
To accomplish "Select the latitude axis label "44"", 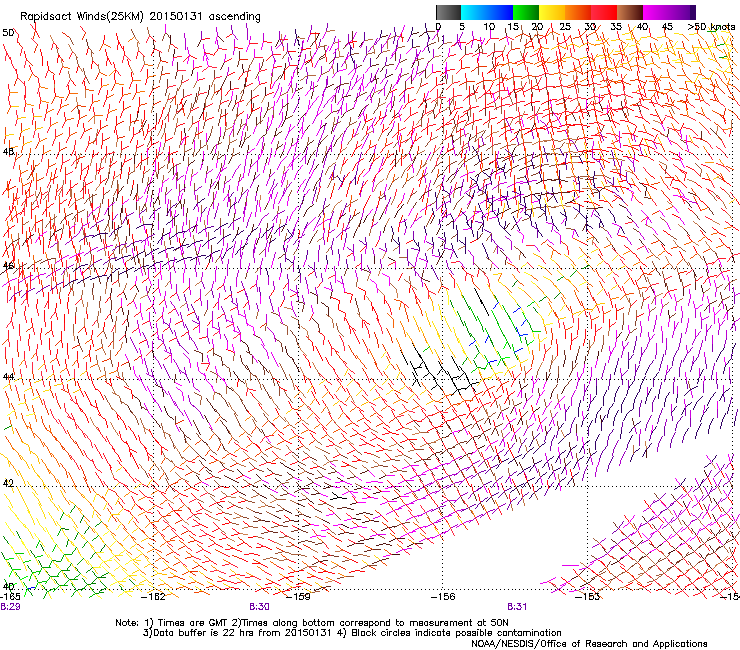I will (8, 377).
